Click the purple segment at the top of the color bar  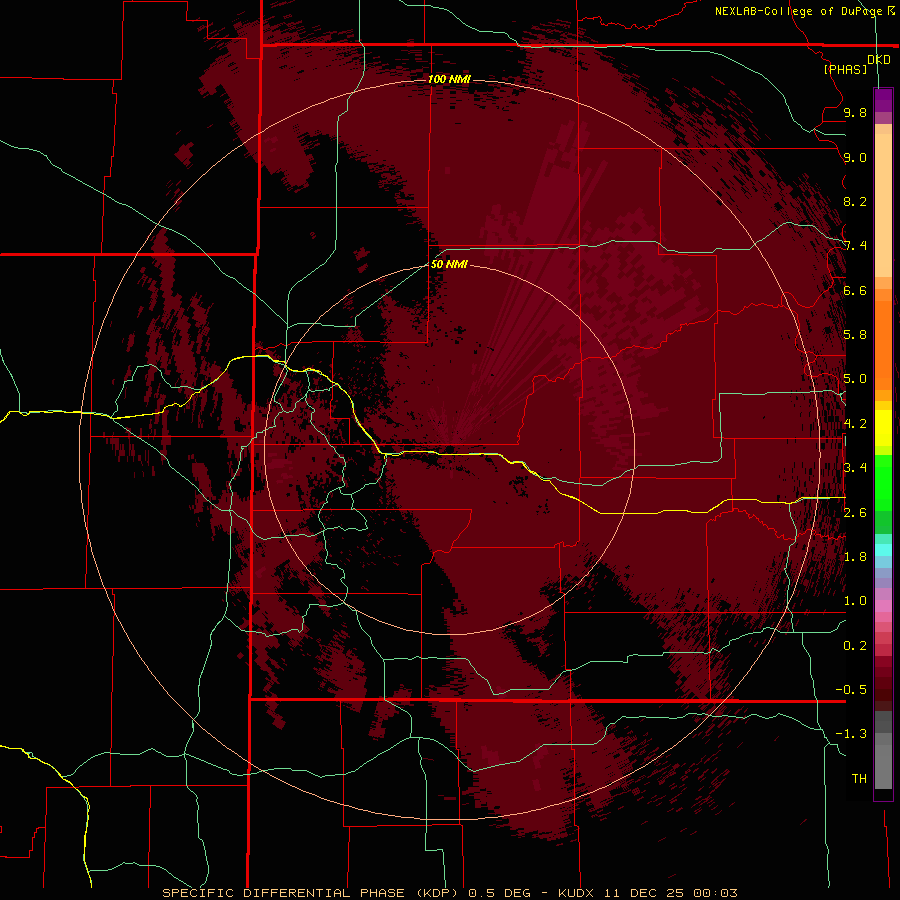[883, 100]
